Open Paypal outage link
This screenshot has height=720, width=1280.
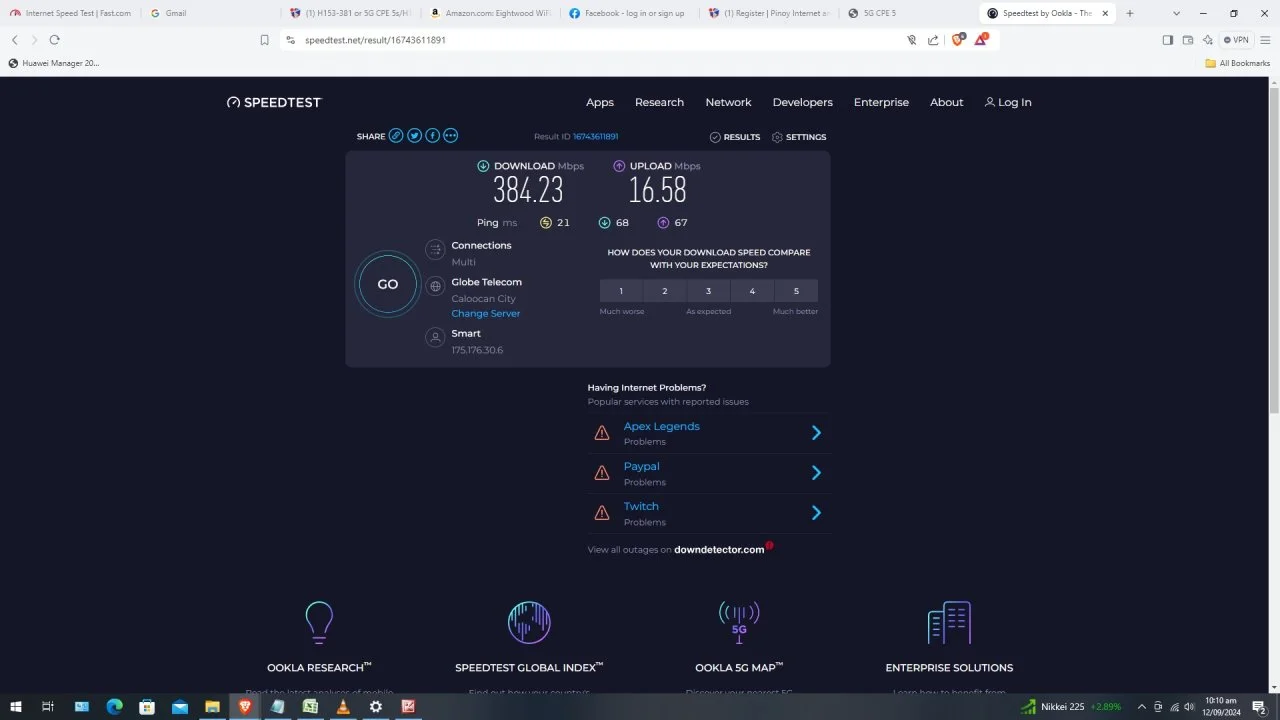[641, 466]
